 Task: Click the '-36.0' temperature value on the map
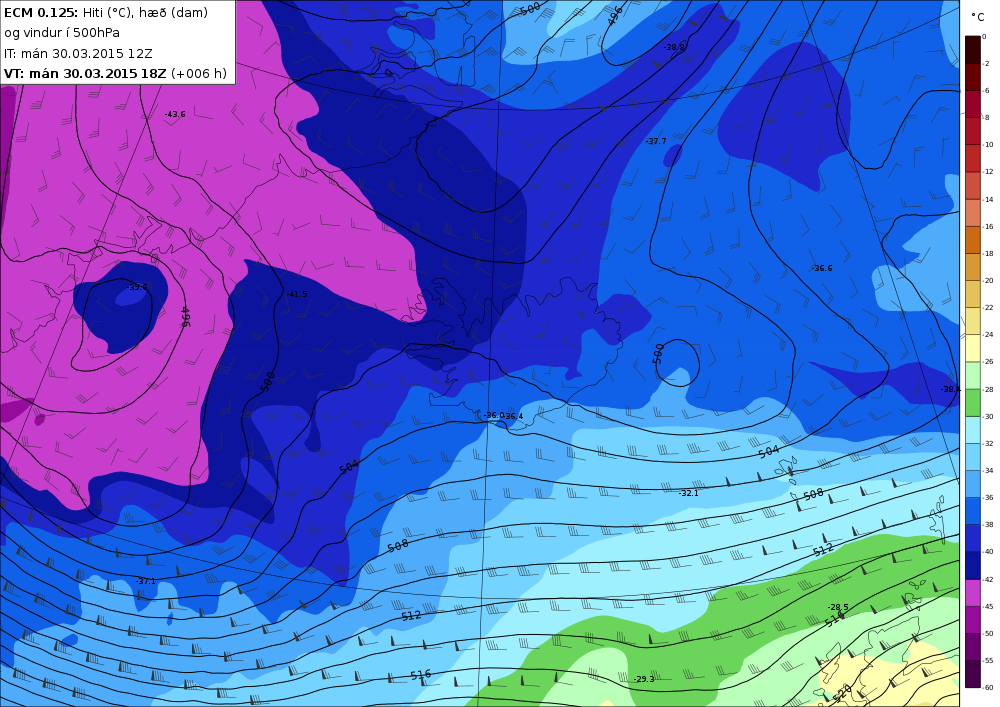493,415
